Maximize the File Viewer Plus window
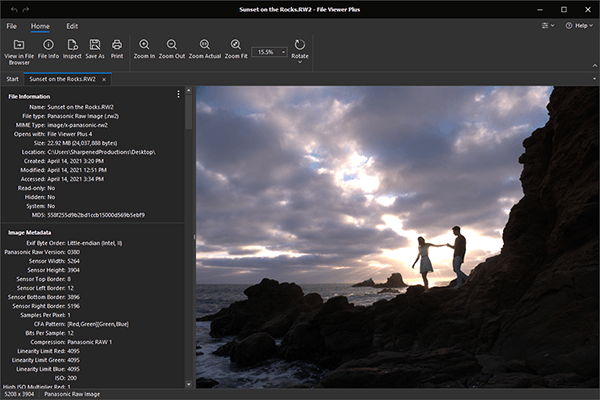 (564, 10)
